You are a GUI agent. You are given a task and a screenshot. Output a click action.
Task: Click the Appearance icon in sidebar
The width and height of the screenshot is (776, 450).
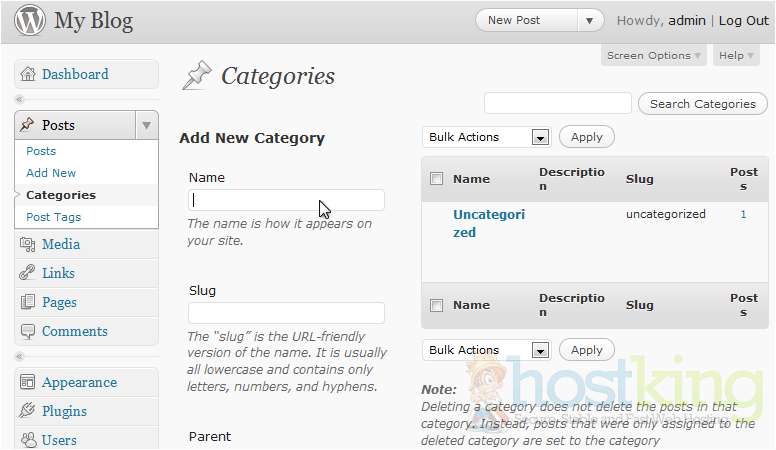[27, 382]
